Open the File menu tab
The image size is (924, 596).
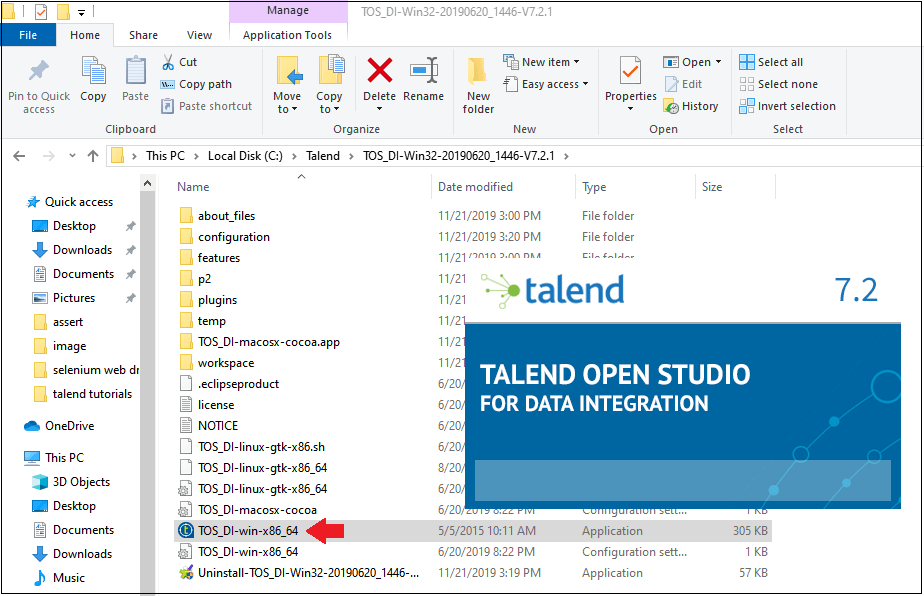[x=28, y=35]
